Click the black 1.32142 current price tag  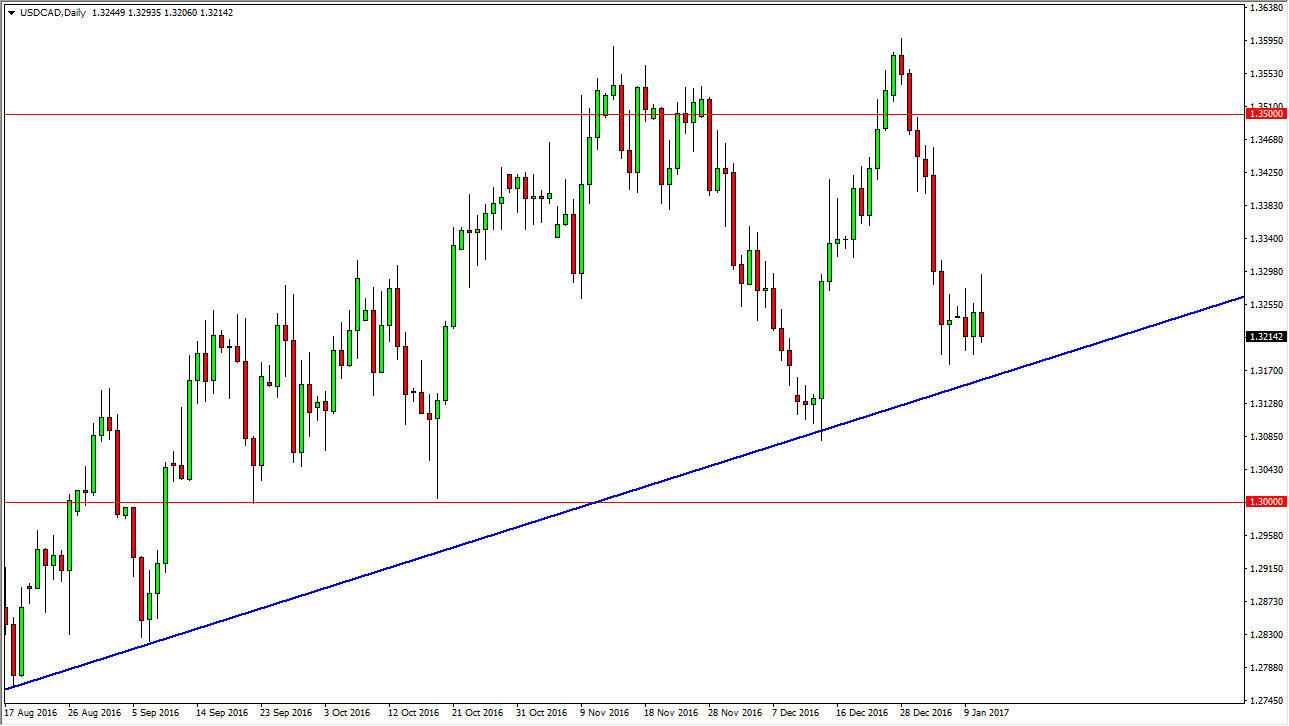coord(1266,337)
